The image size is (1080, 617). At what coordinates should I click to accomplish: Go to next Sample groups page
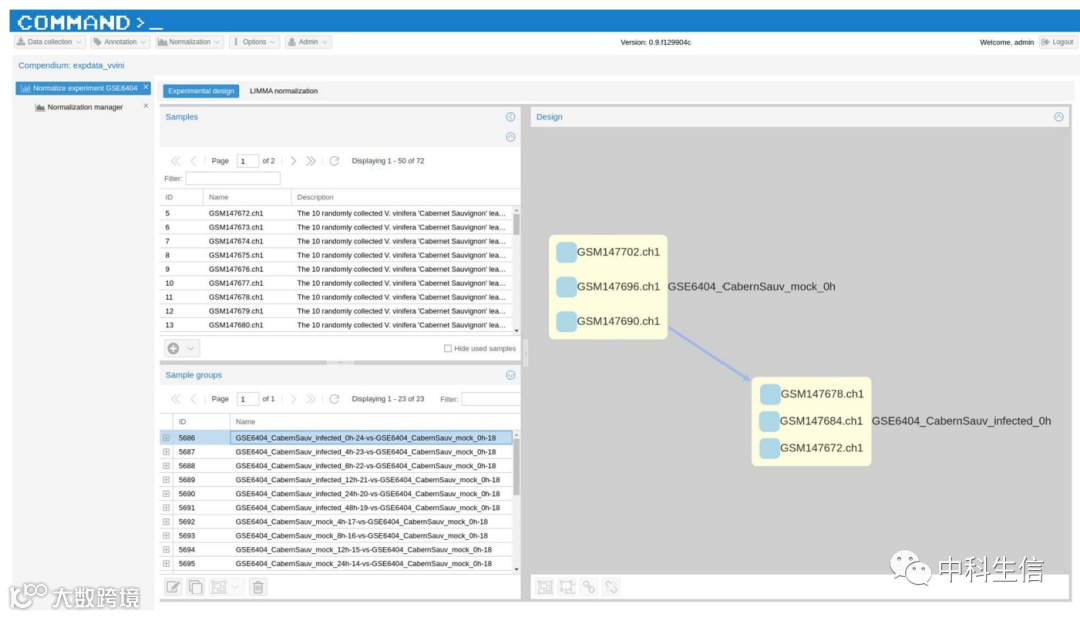tap(293, 399)
